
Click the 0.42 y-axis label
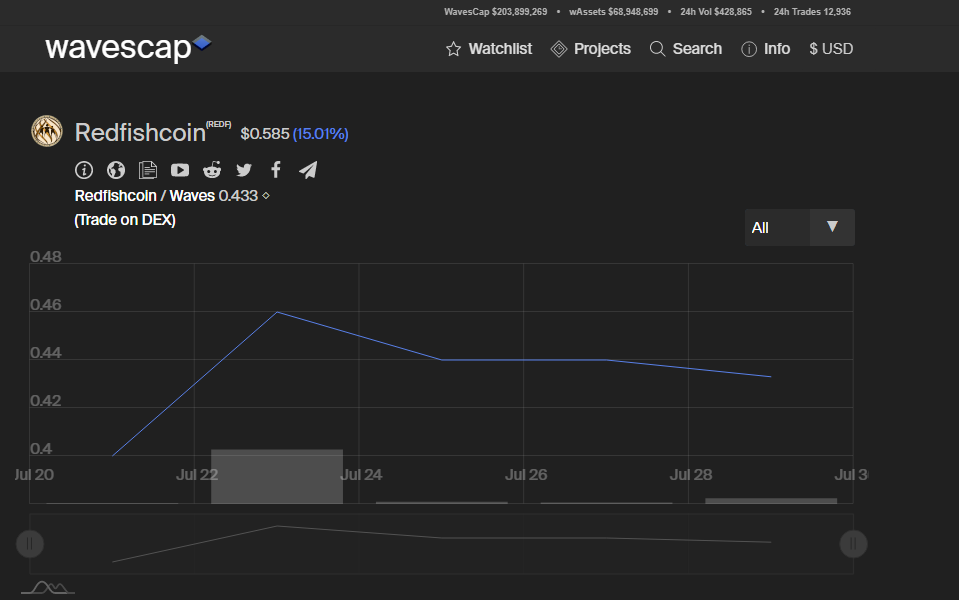point(46,401)
